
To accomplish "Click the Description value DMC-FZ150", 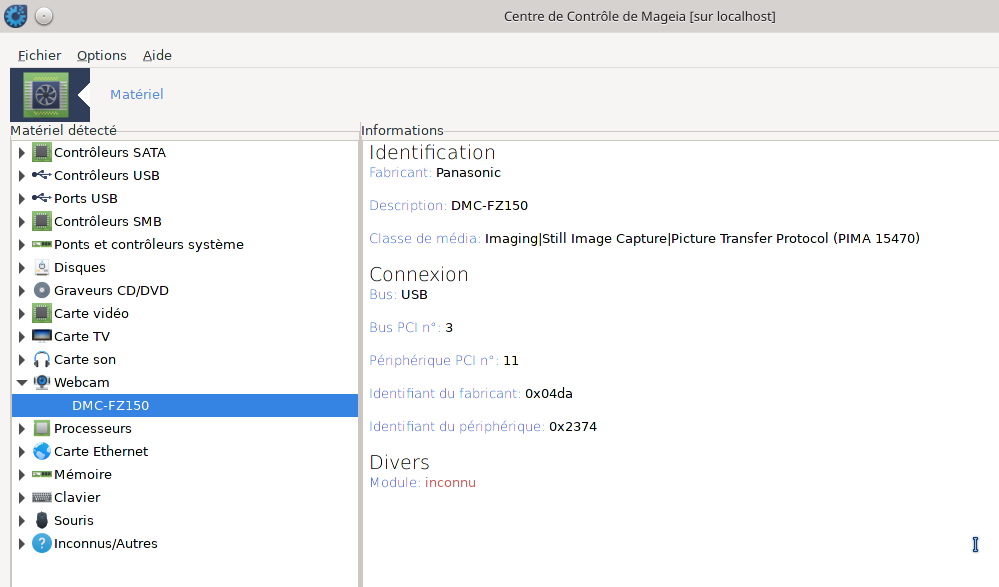I will [489, 205].
